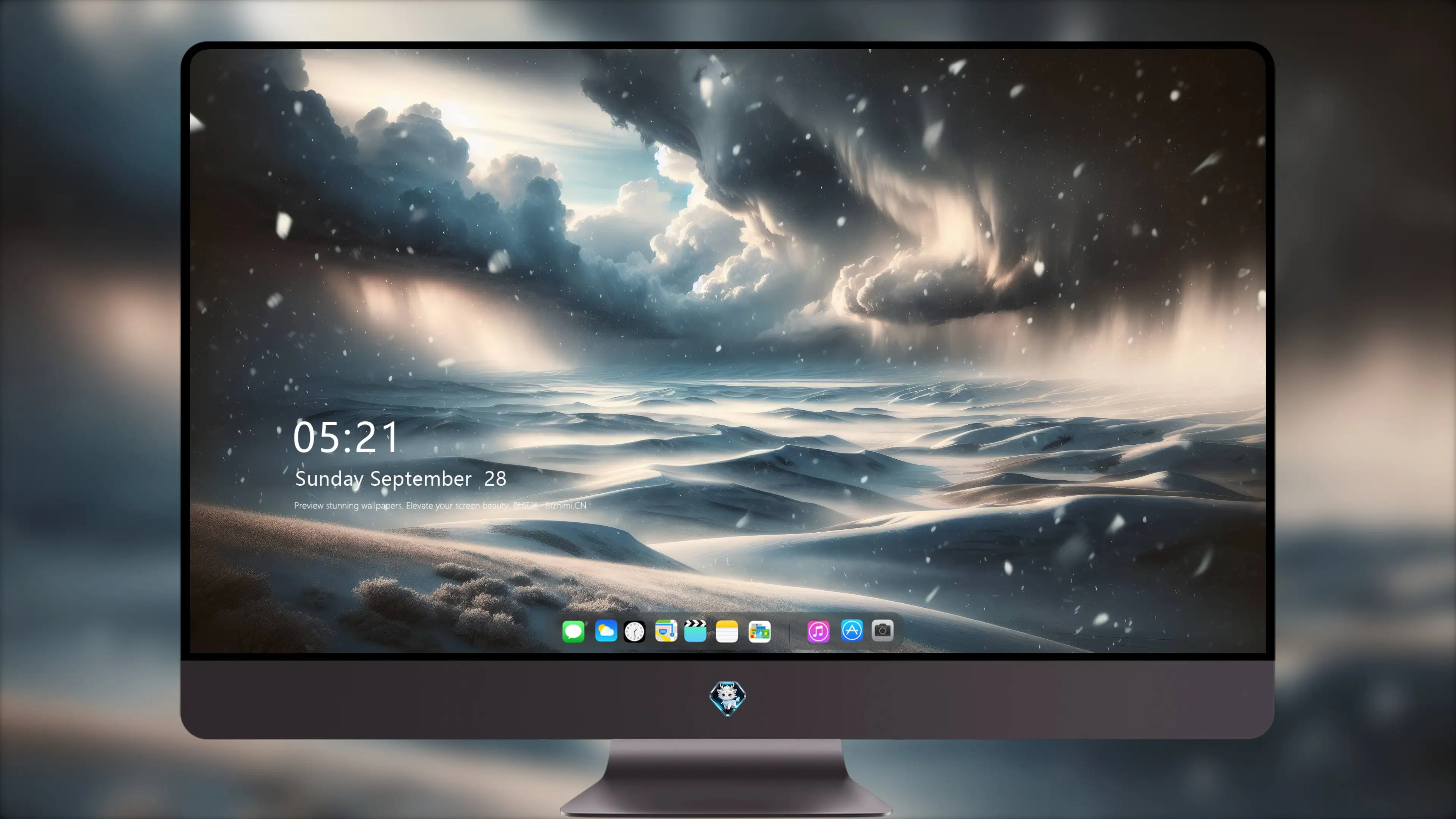This screenshot has width=1456, height=819.
Task: Click the 05:21 clock display
Action: tap(345, 438)
